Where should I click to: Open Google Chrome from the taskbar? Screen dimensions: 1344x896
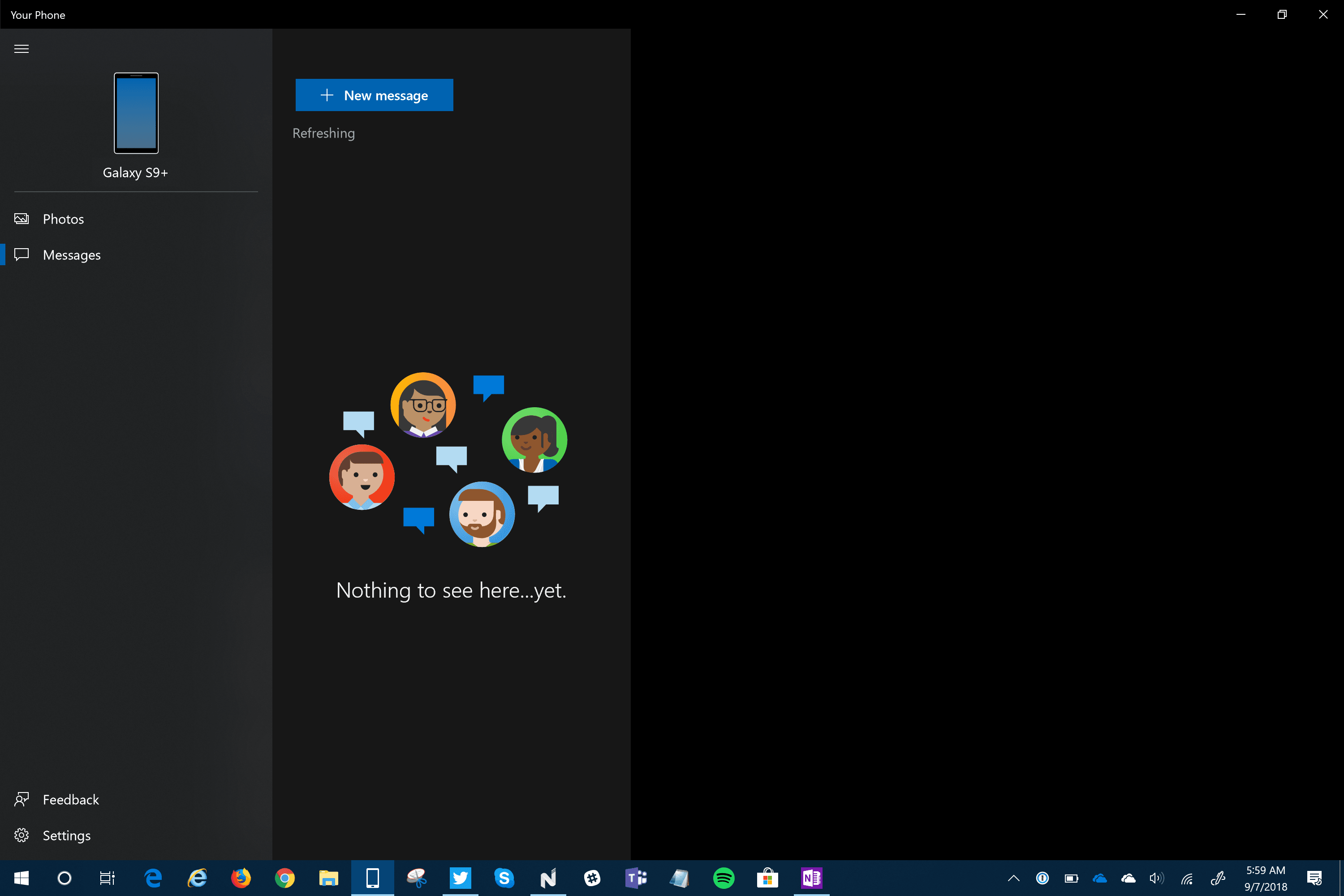pos(284,878)
